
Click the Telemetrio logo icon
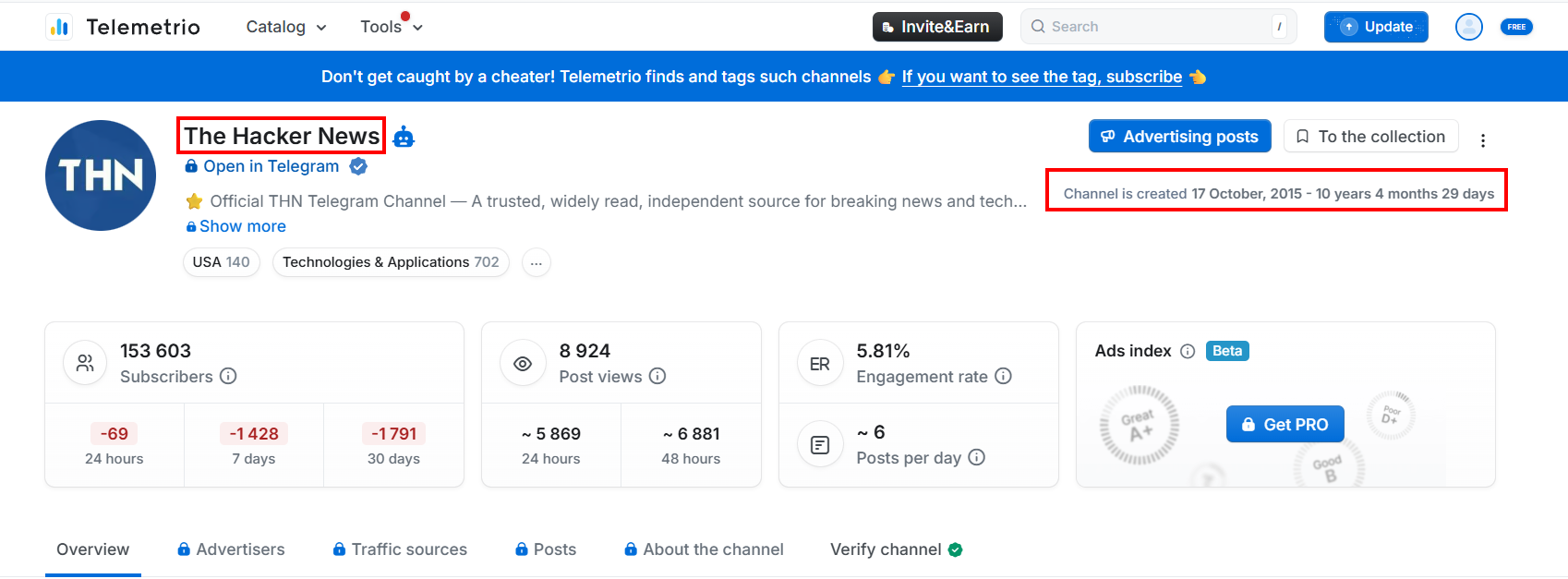pyautogui.click(x=59, y=27)
